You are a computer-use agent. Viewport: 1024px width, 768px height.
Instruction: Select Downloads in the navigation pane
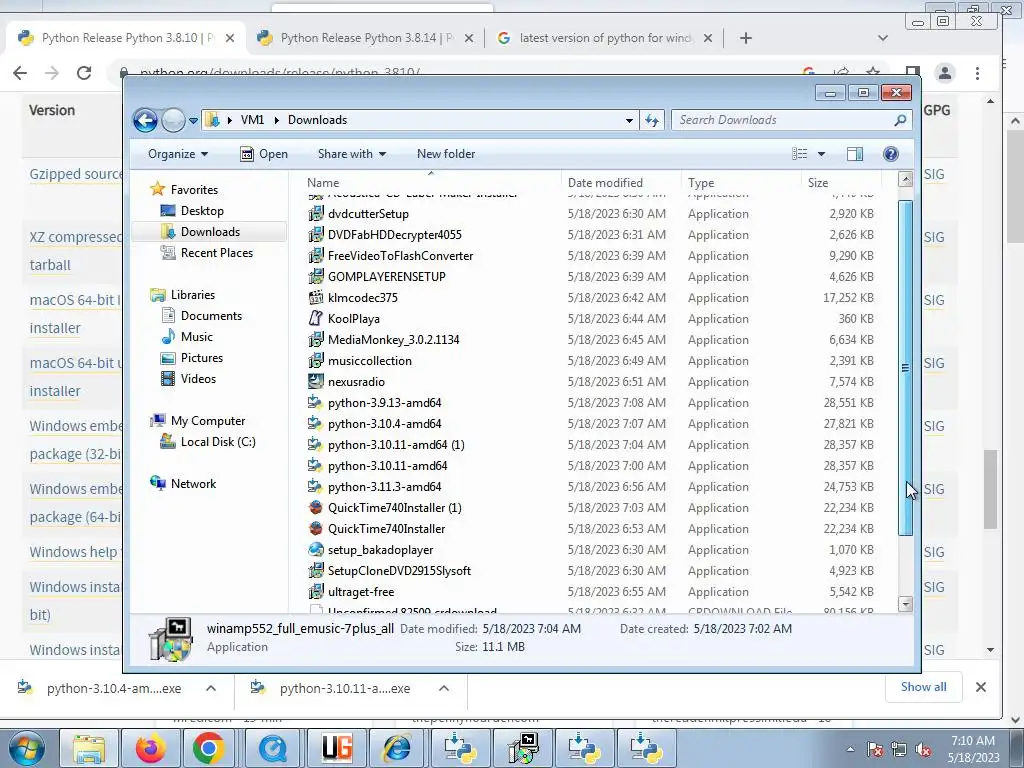point(210,232)
